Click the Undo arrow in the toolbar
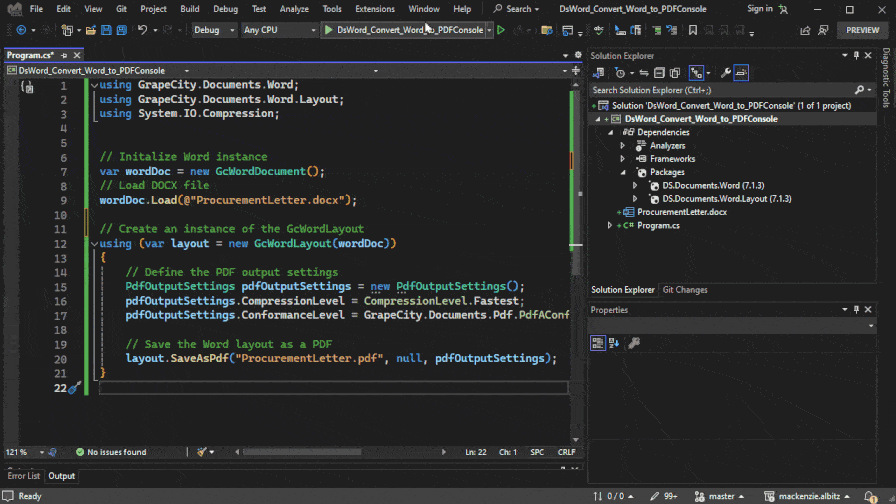The height and width of the screenshot is (504, 896). pos(143,30)
